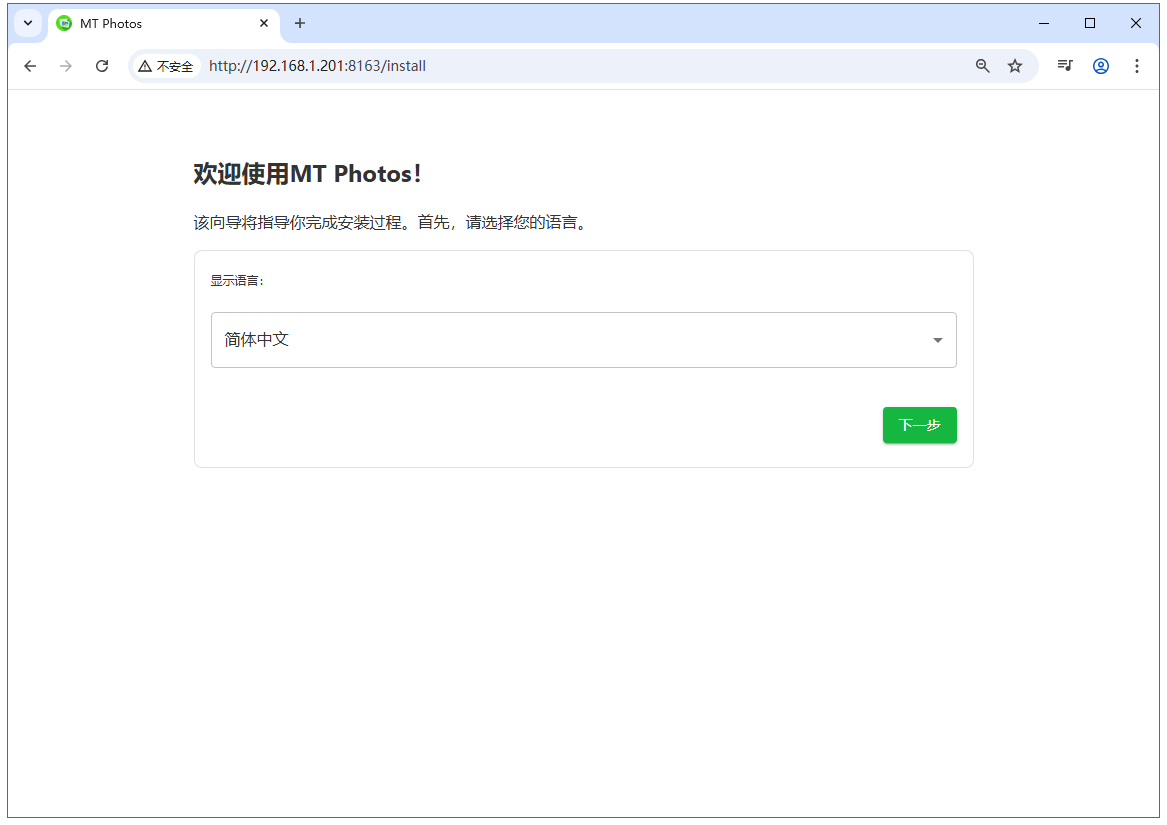
Task: Go back with browser back arrow
Action: [x=30, y=66]
